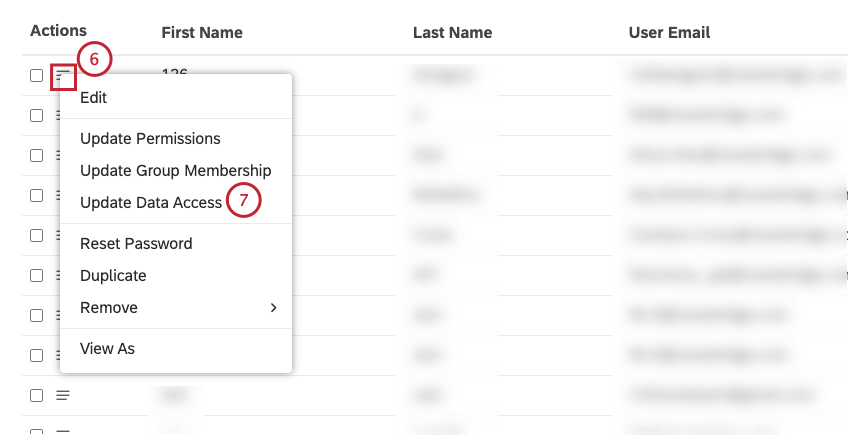This screenshot has width=848, height=435.
Task: Select the checkbox in the second-to-last row
Action: (36, 395)
